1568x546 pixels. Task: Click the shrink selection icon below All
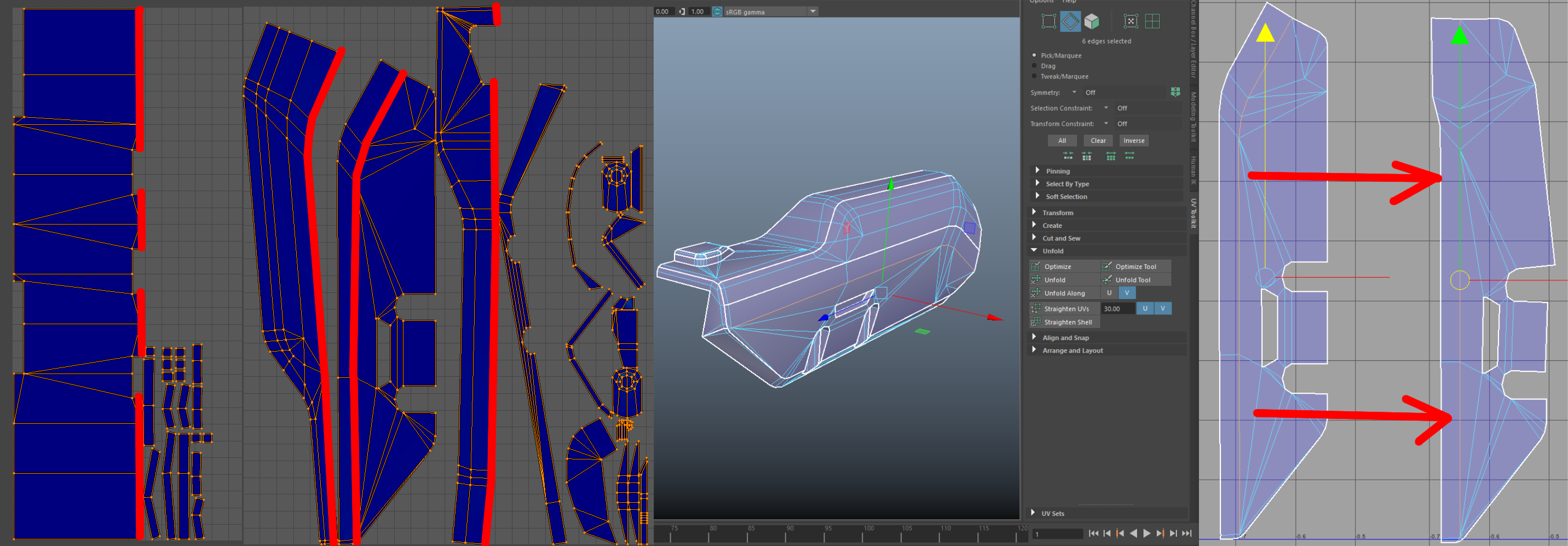click(1068, 157)
